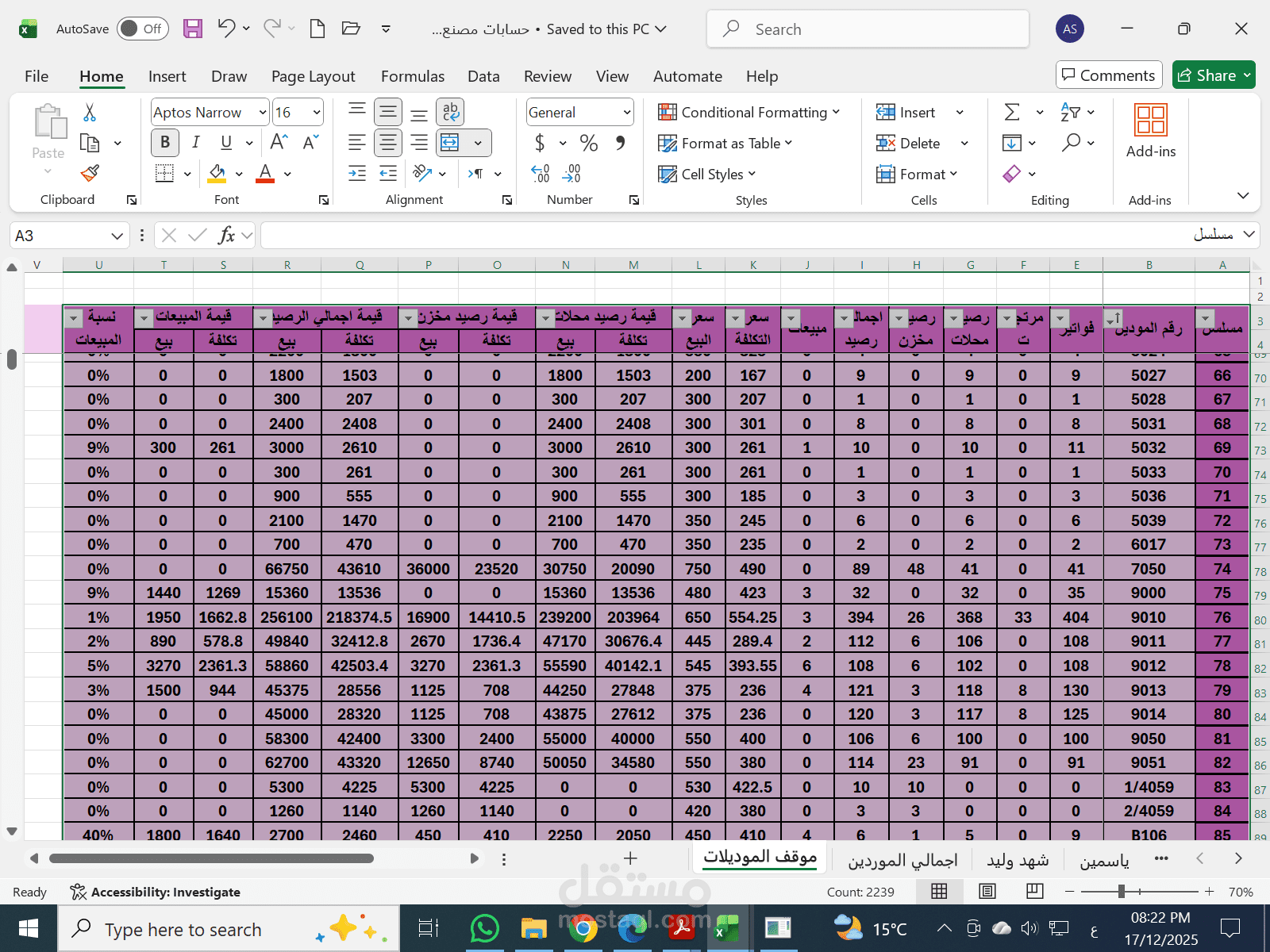This screenshot has width=1270, height=952.
Task: Toggle Bold formatting button
Action: [165, 143]
